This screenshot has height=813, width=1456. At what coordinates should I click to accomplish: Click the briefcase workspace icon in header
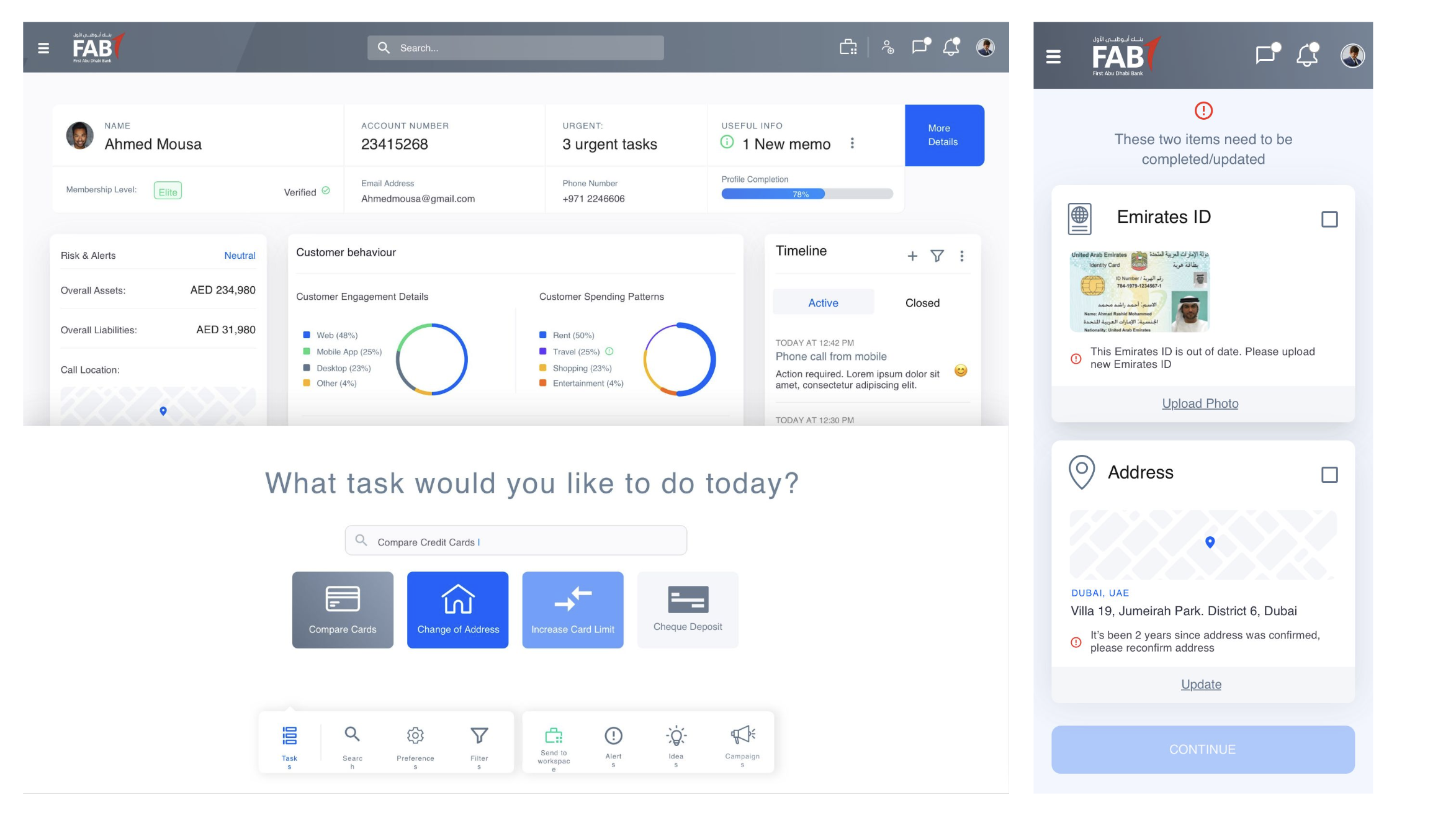(848, 47)
